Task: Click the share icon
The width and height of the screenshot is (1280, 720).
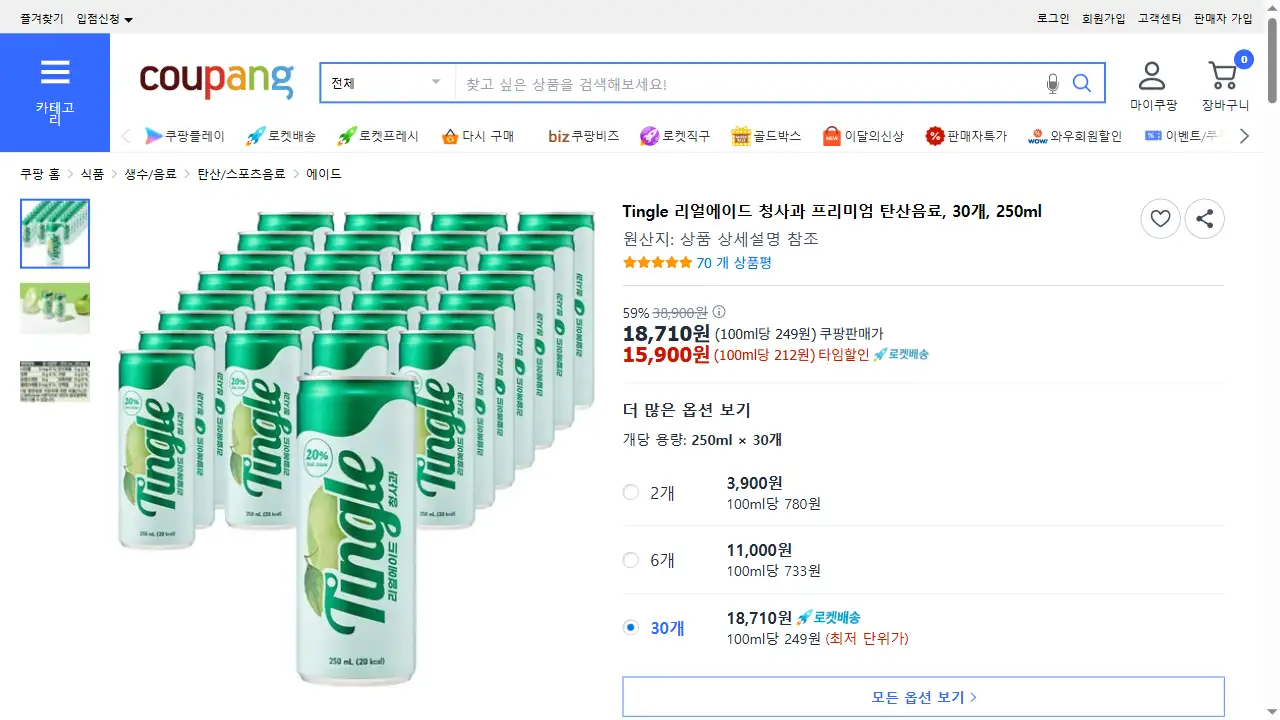Action: [1205, 219]
